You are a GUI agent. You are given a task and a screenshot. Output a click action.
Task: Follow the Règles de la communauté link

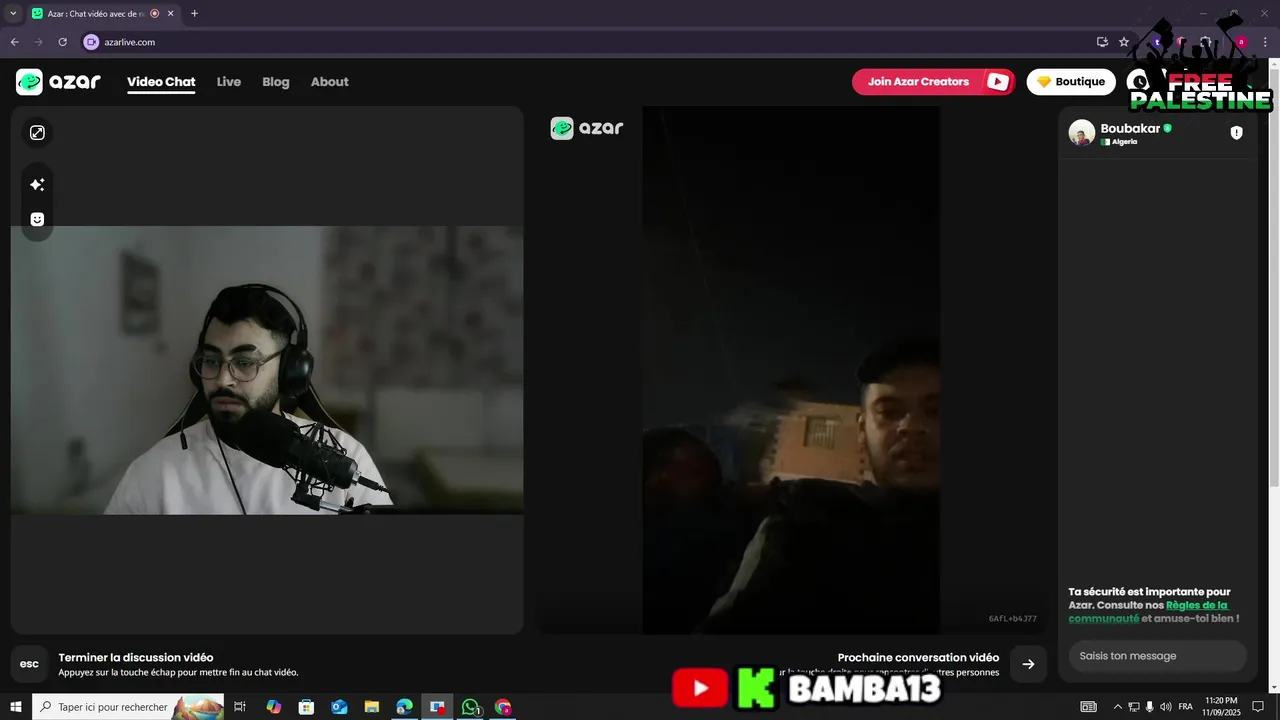click(x=1148, y=612)
